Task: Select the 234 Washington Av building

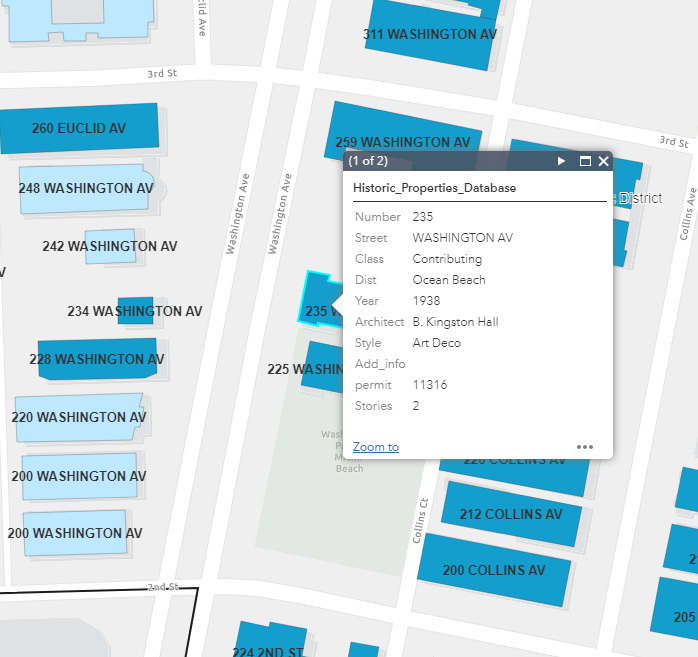Action: point(135,311)
